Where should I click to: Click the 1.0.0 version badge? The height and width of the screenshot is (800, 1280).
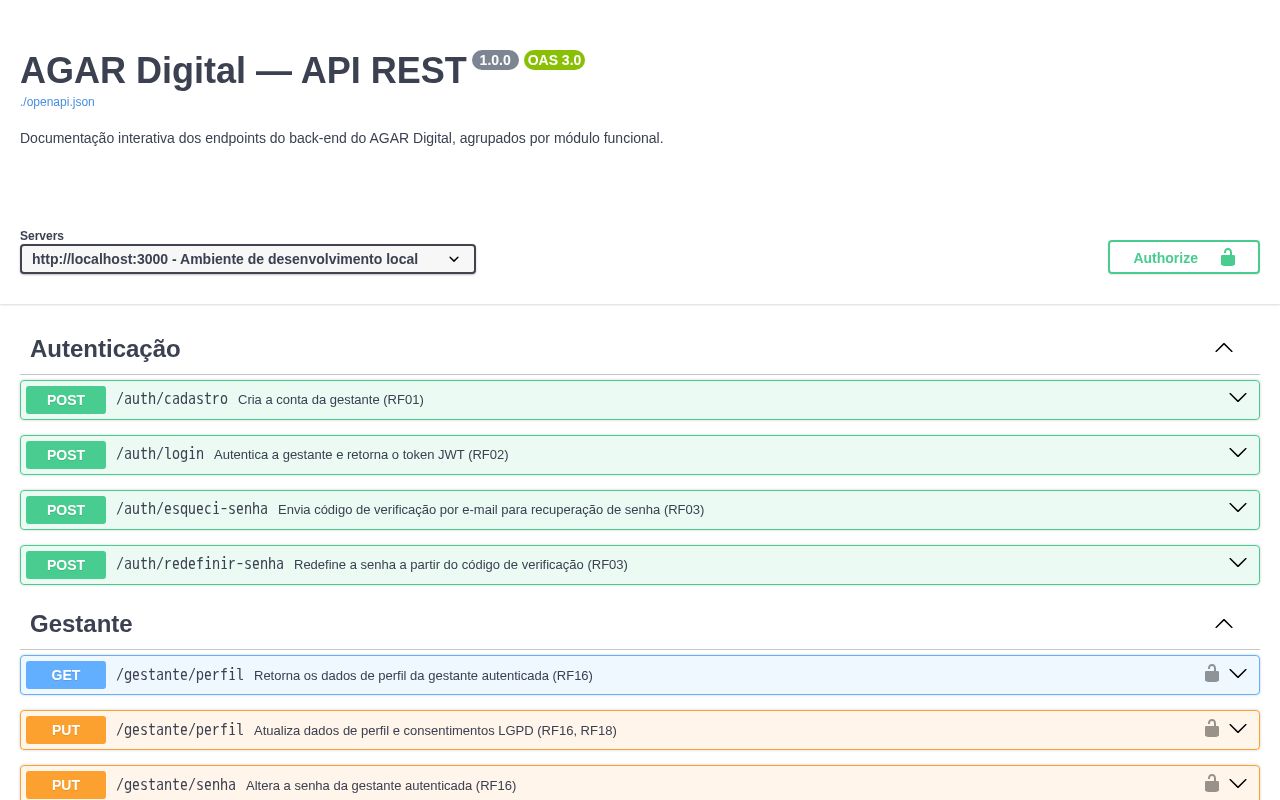495,60
